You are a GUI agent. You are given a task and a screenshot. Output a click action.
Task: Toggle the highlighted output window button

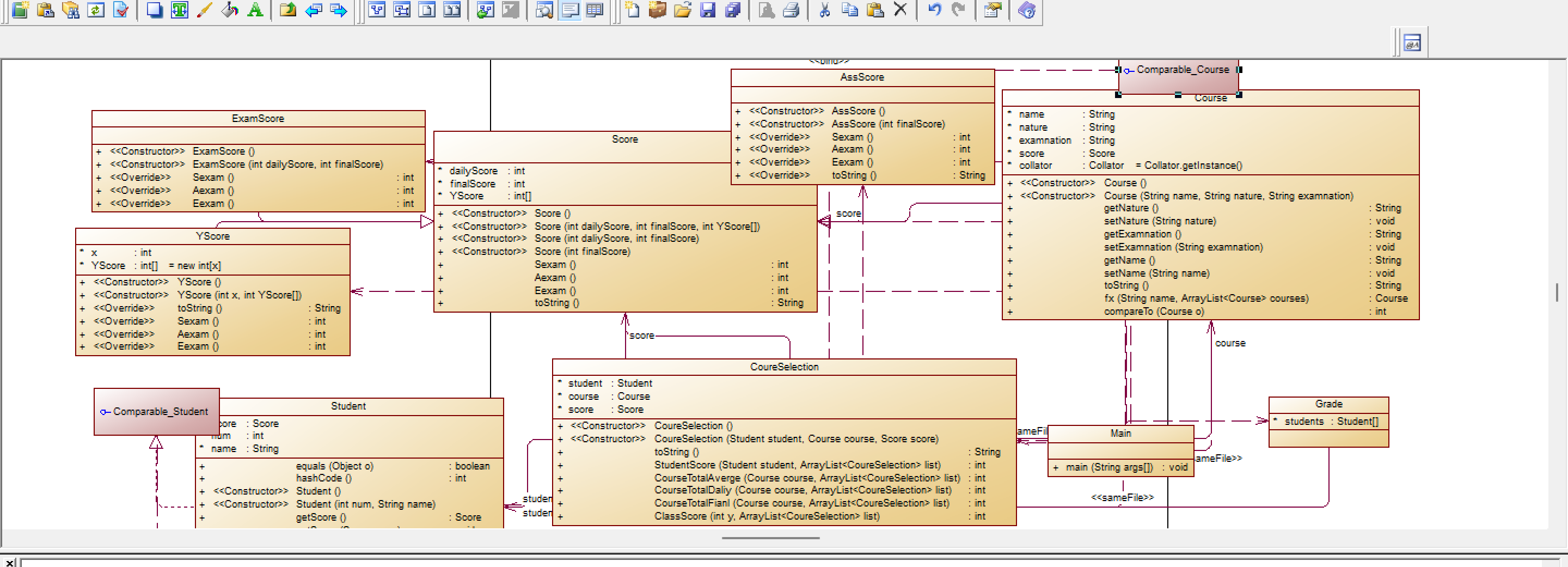click(569, 10)
